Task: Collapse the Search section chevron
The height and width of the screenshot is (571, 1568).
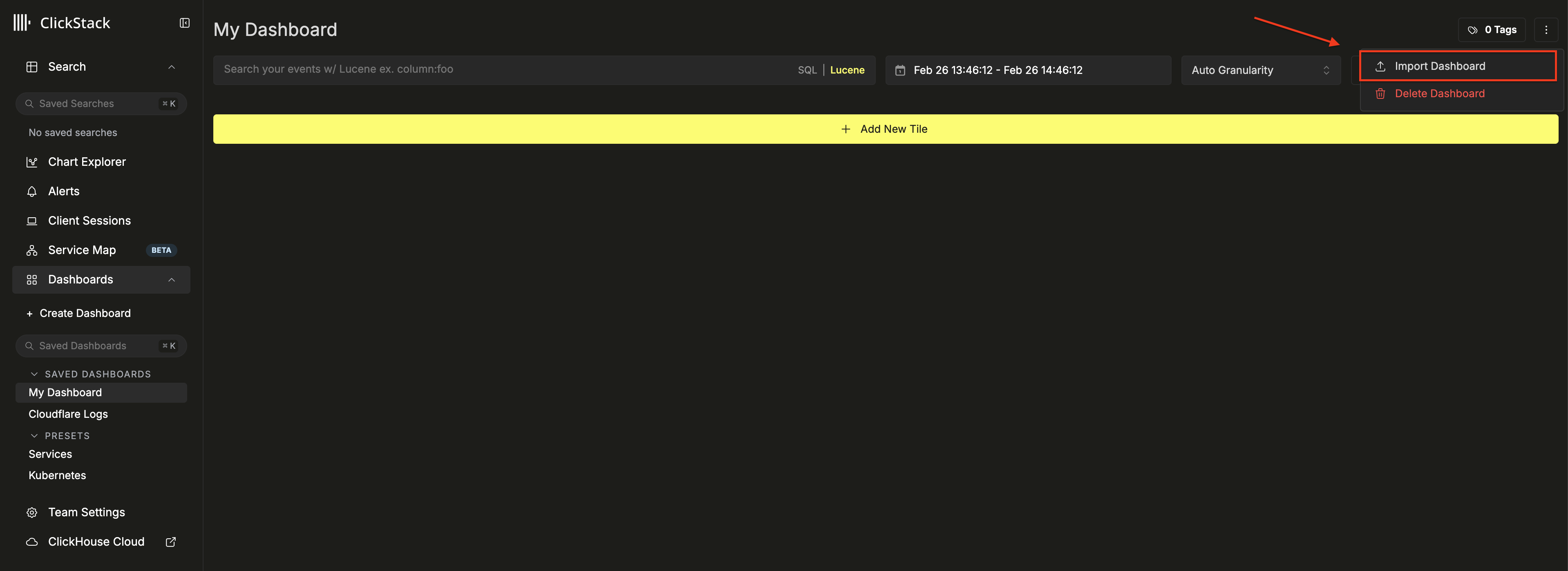Action: tap(172, 67)
